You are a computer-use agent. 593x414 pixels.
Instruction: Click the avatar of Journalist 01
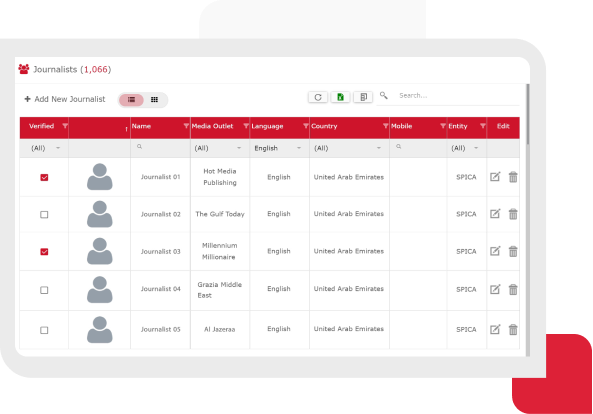[100, 177]
